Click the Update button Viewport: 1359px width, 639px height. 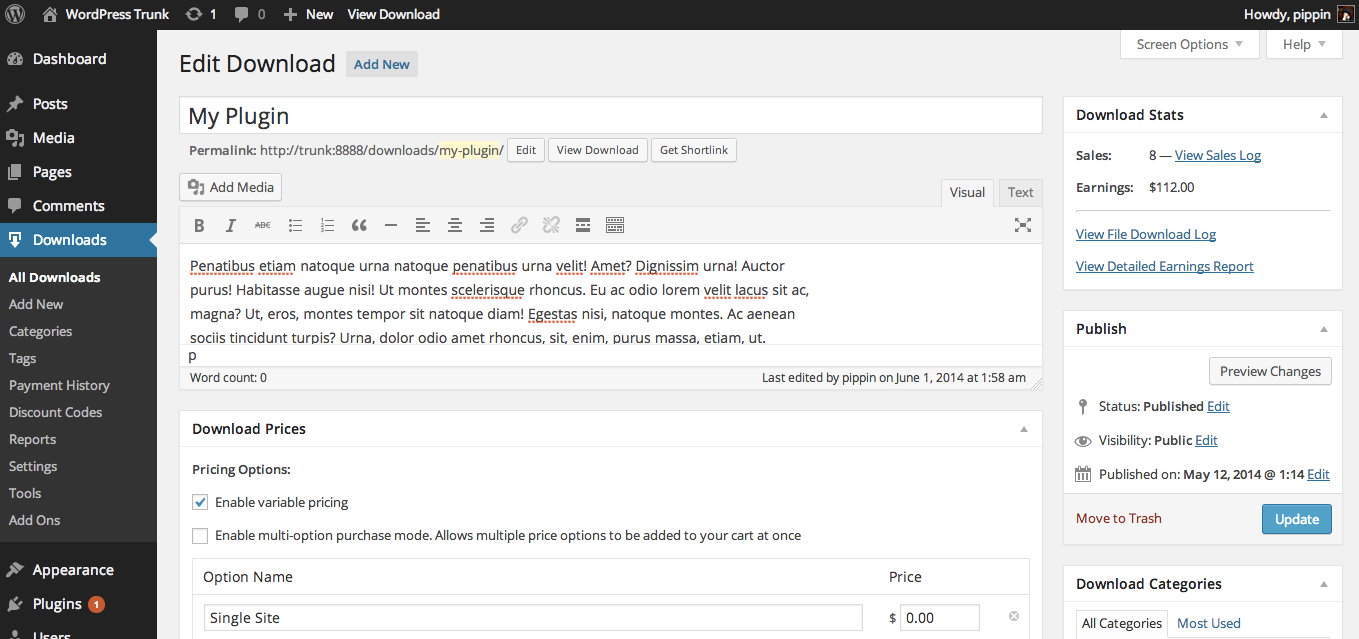pyautogui.click(x=1297, y=519)
